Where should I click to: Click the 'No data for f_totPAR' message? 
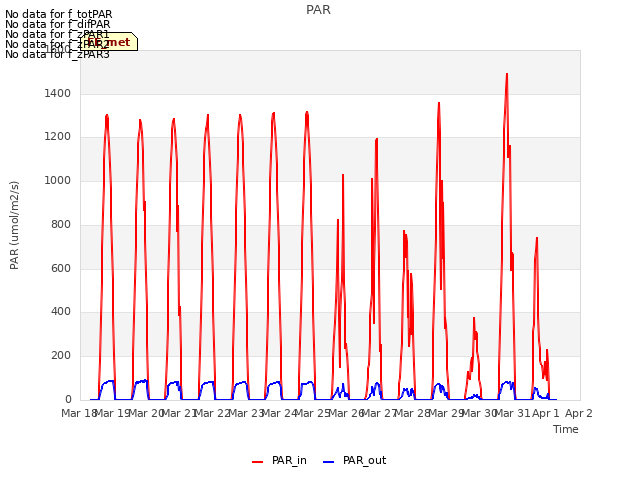pos(59,14)
